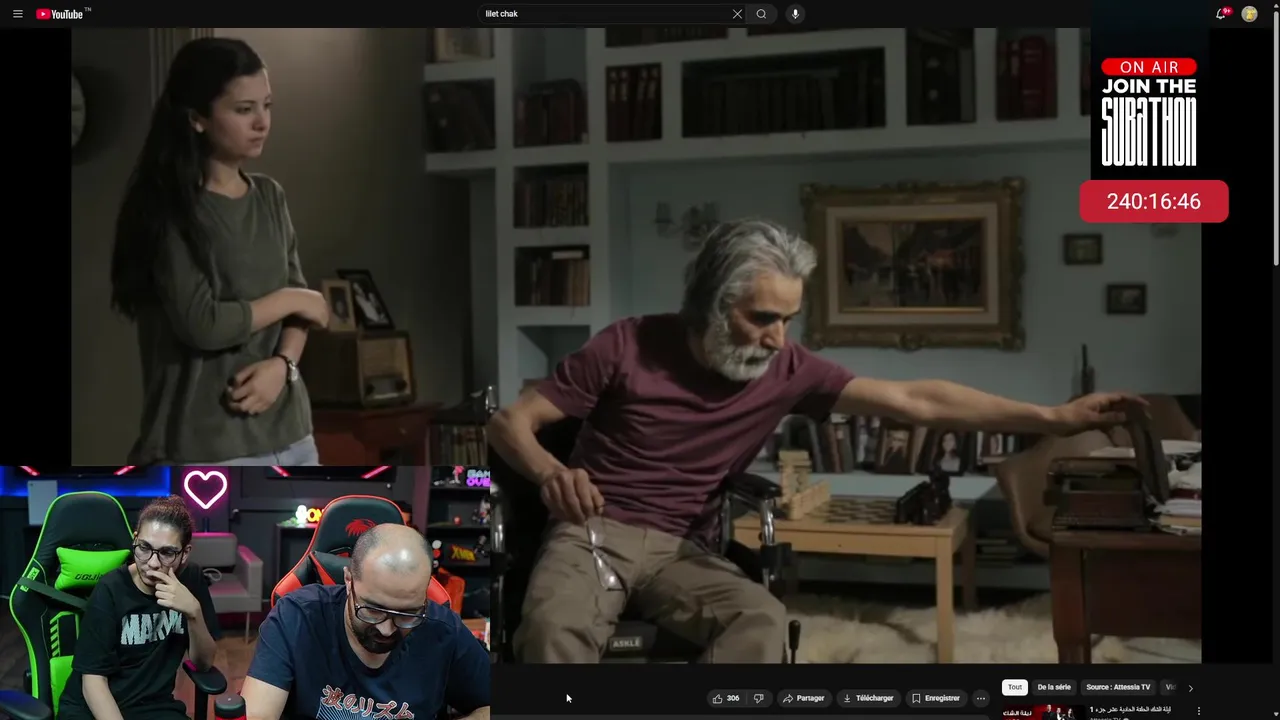This screenshot has width=1280, height=720.
Task: Select the 'Tout' filter chip
Action: pos(1015,687)
